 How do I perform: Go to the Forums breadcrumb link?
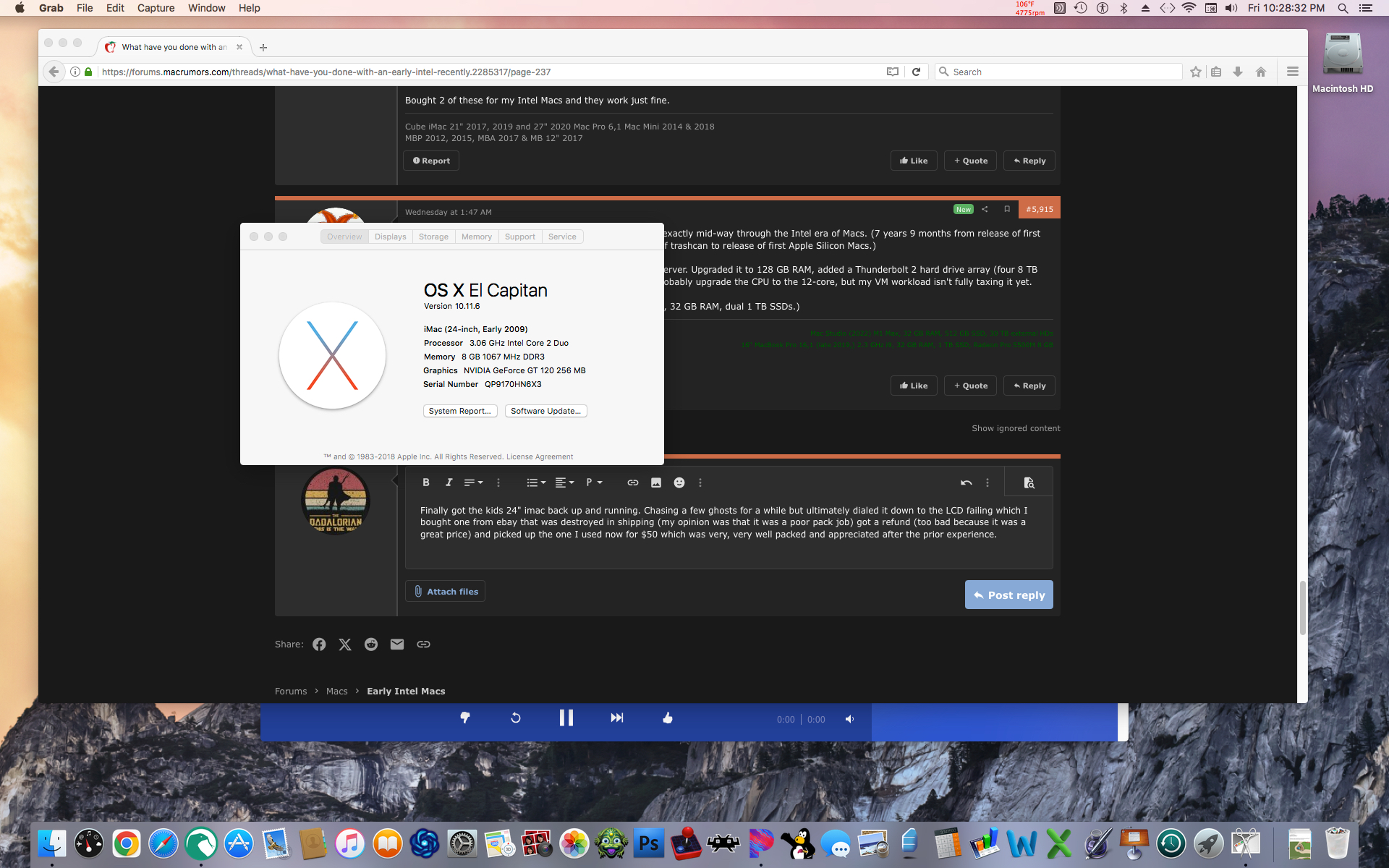point(291,692)
